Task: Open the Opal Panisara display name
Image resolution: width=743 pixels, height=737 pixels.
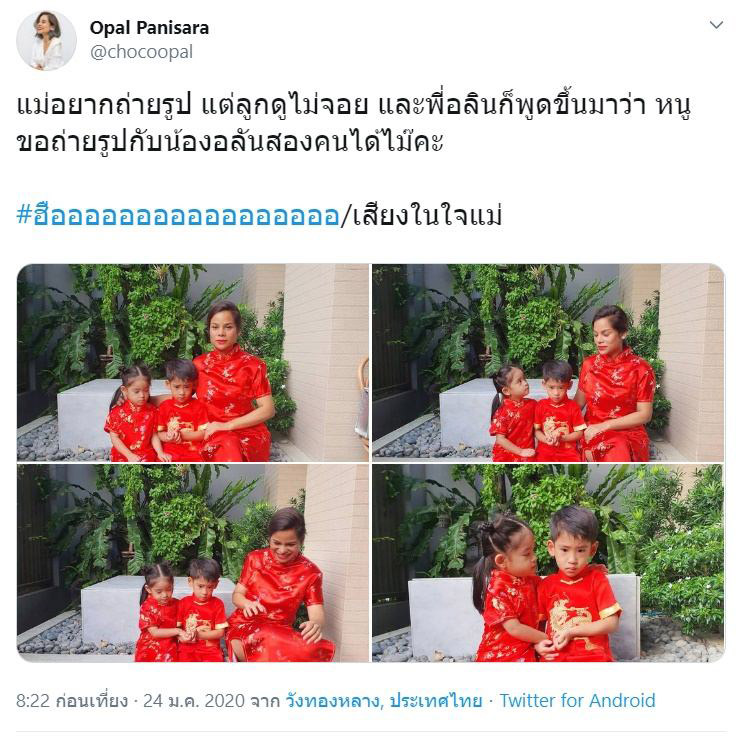Action: pyautogui.click(x=149, y=28)
